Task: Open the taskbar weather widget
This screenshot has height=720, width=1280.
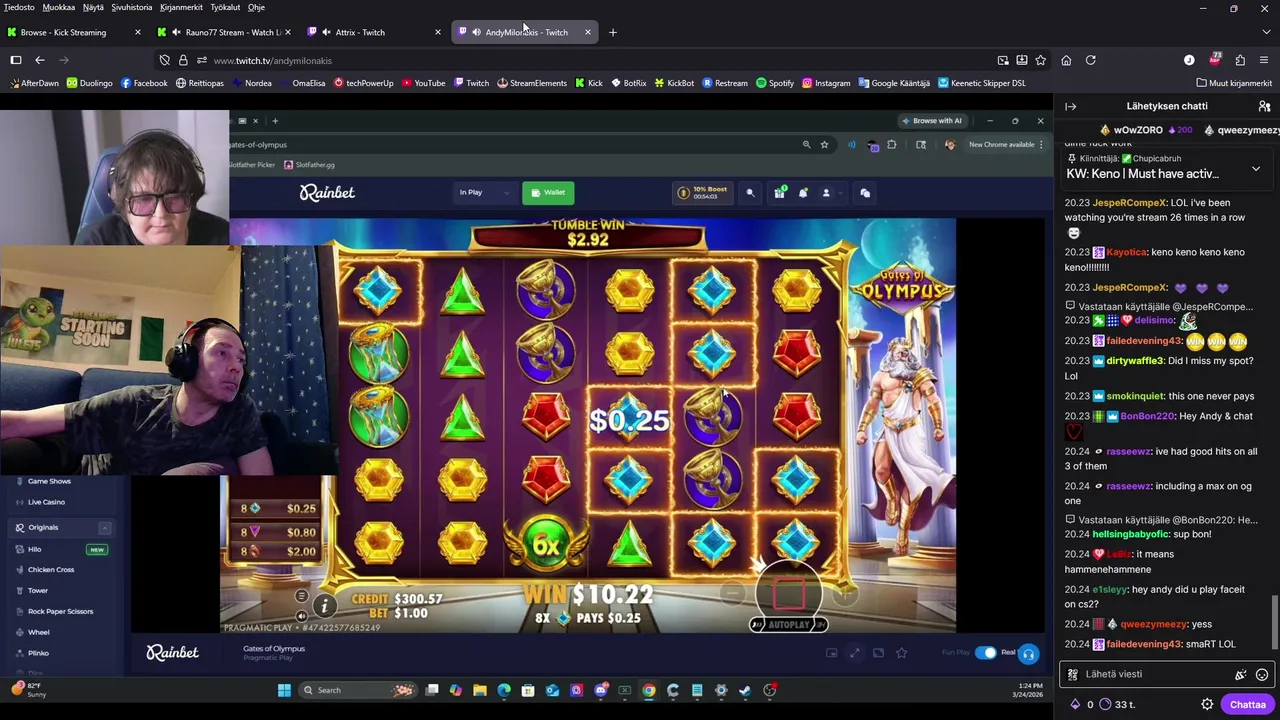Action: coord(27,689)
